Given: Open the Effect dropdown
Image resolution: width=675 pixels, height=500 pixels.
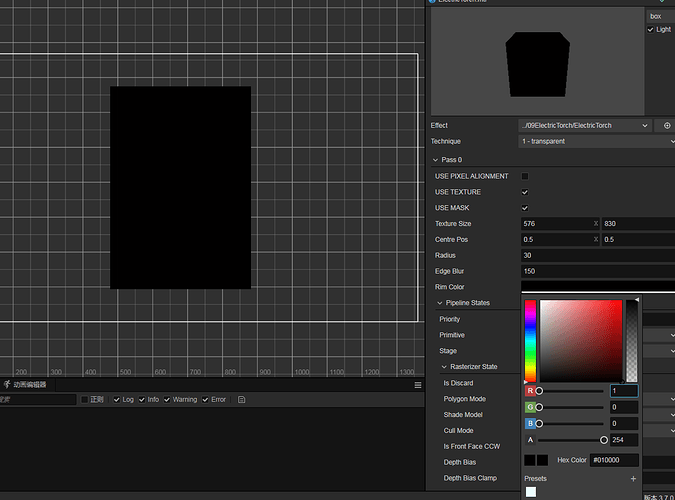Looking at the screenshot, I should [x=585, y=126].
